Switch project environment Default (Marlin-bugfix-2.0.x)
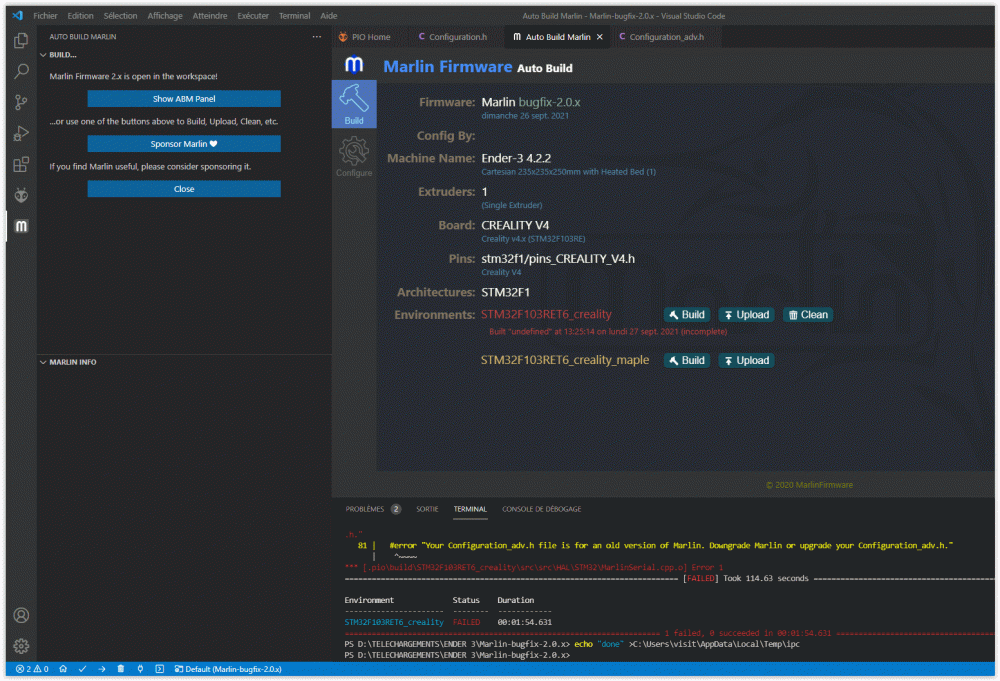 coord(228,669)
